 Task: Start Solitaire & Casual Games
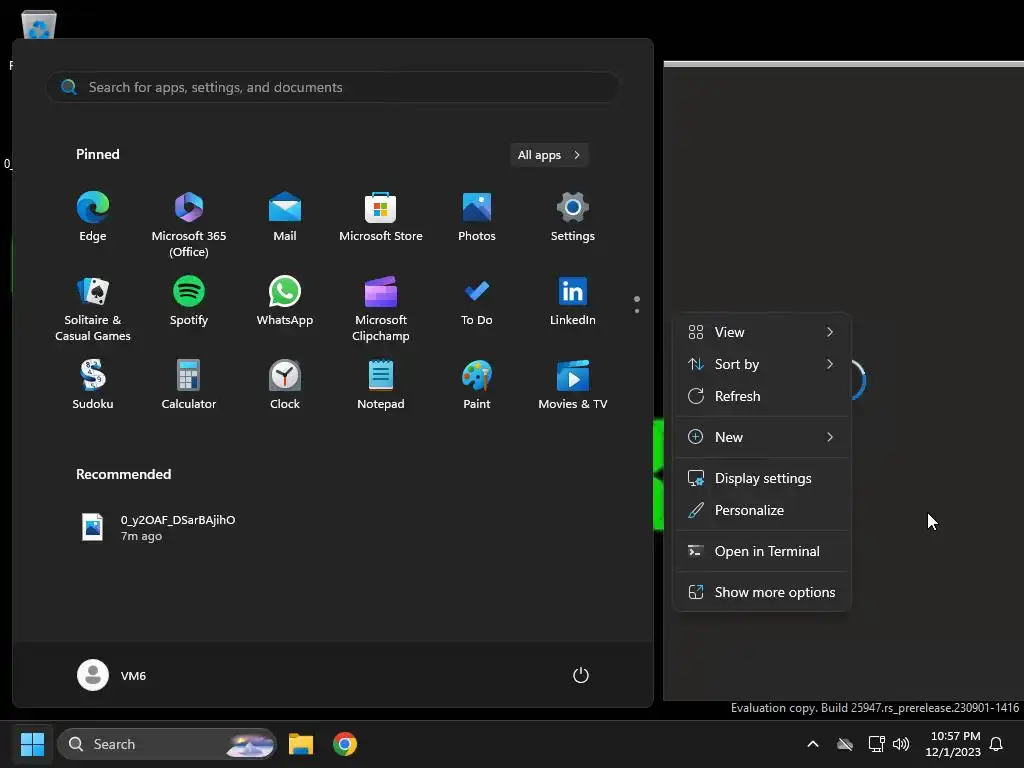point(93,309)
